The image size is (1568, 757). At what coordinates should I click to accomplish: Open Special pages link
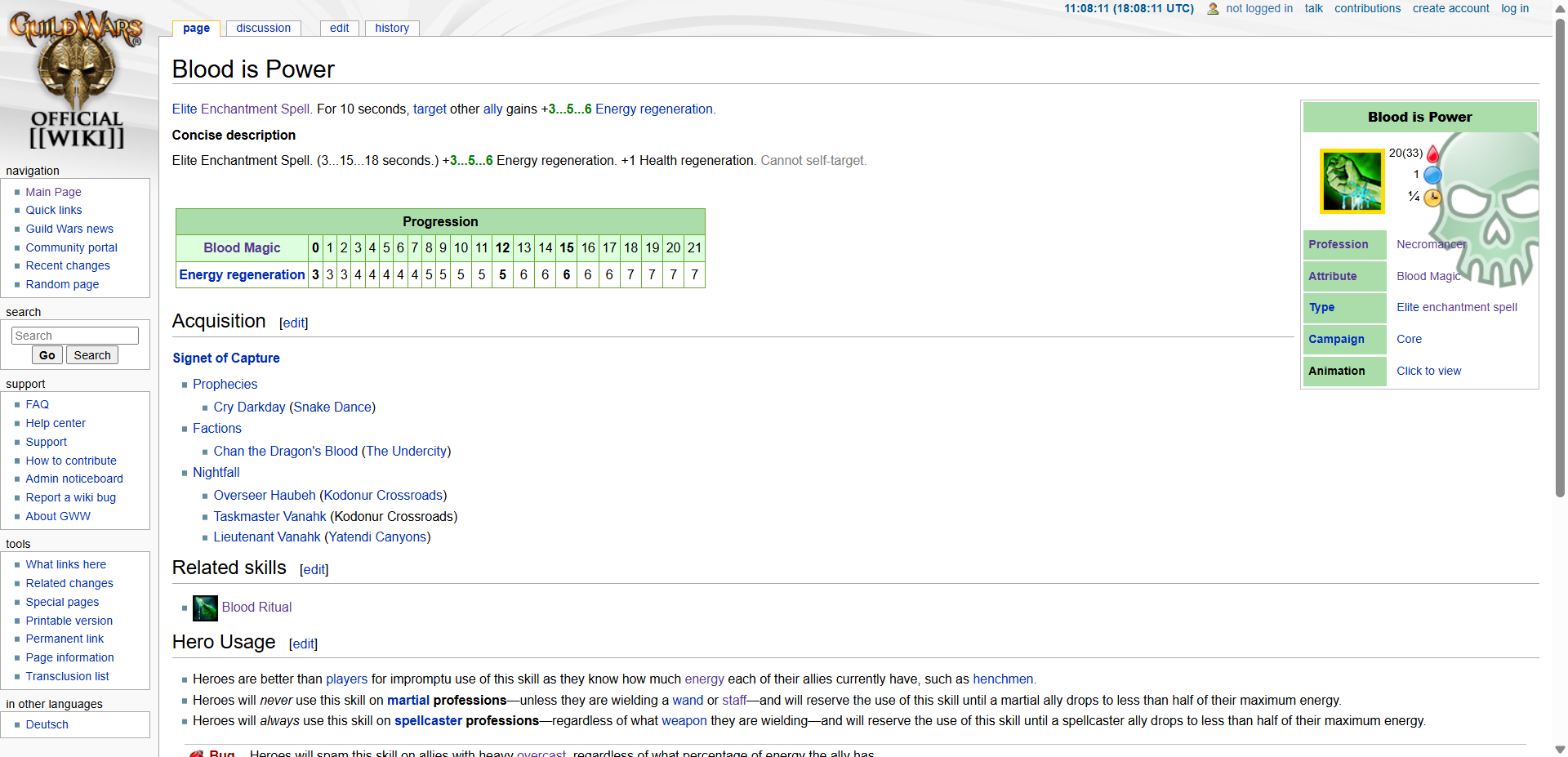[x=62, y=602]
